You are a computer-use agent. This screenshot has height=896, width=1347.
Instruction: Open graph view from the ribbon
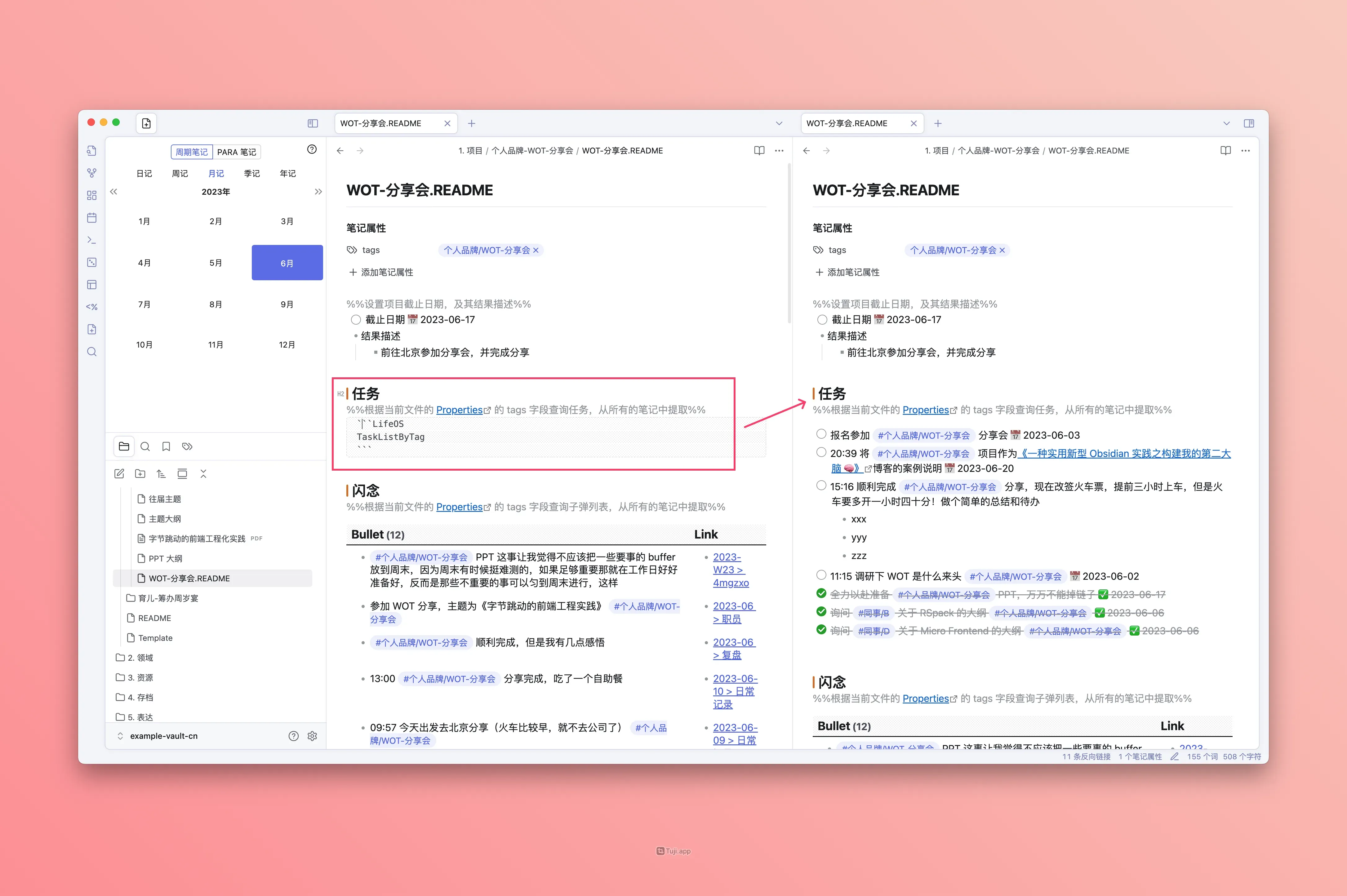click(91, 173)
